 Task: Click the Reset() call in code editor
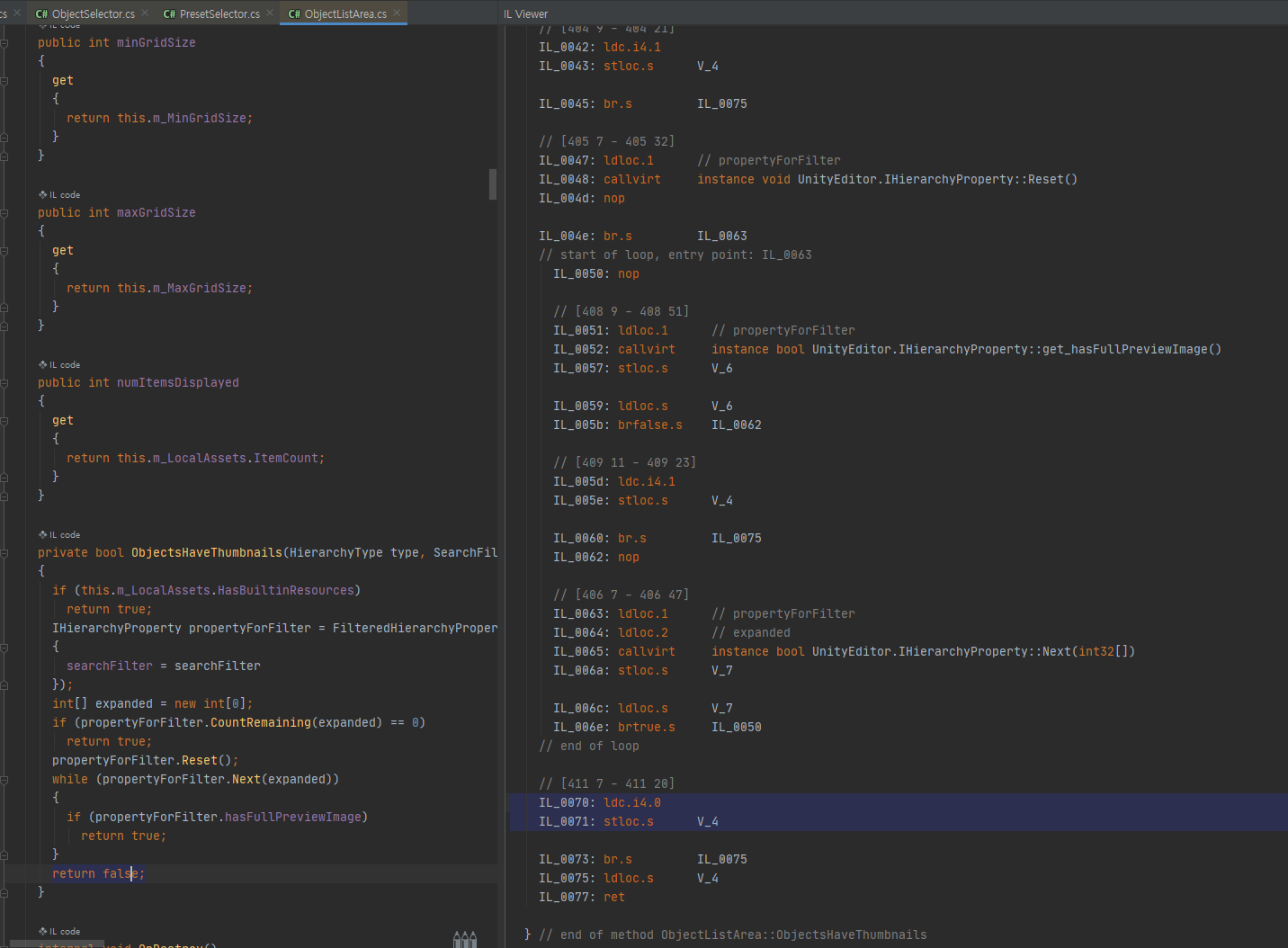click(207, 760)
